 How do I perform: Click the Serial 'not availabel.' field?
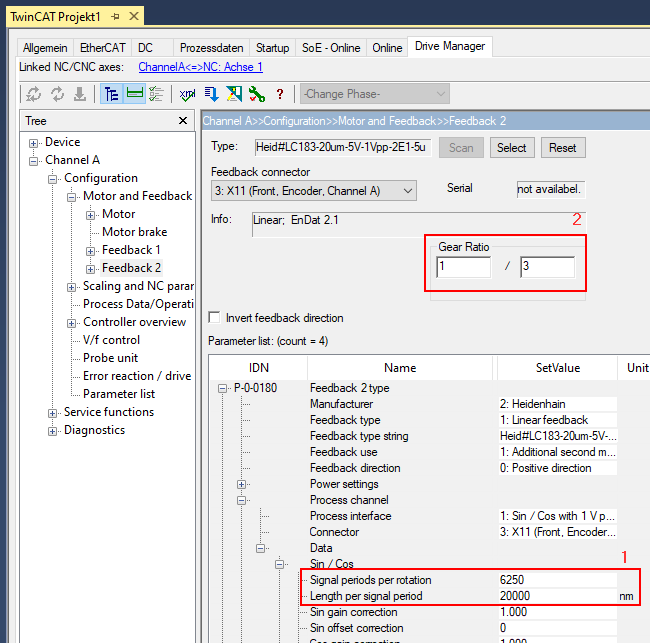(551, 189)
